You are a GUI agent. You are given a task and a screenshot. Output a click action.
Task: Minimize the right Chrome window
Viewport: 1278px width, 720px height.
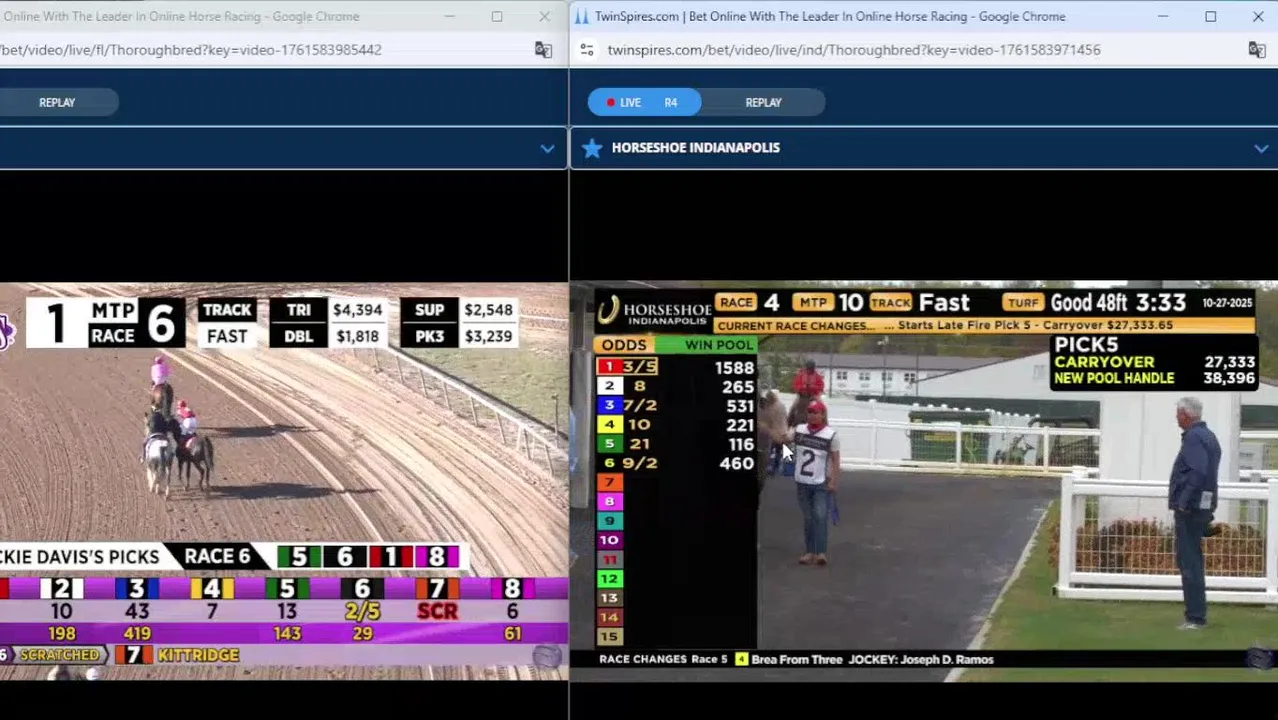tap(1163, 16)
